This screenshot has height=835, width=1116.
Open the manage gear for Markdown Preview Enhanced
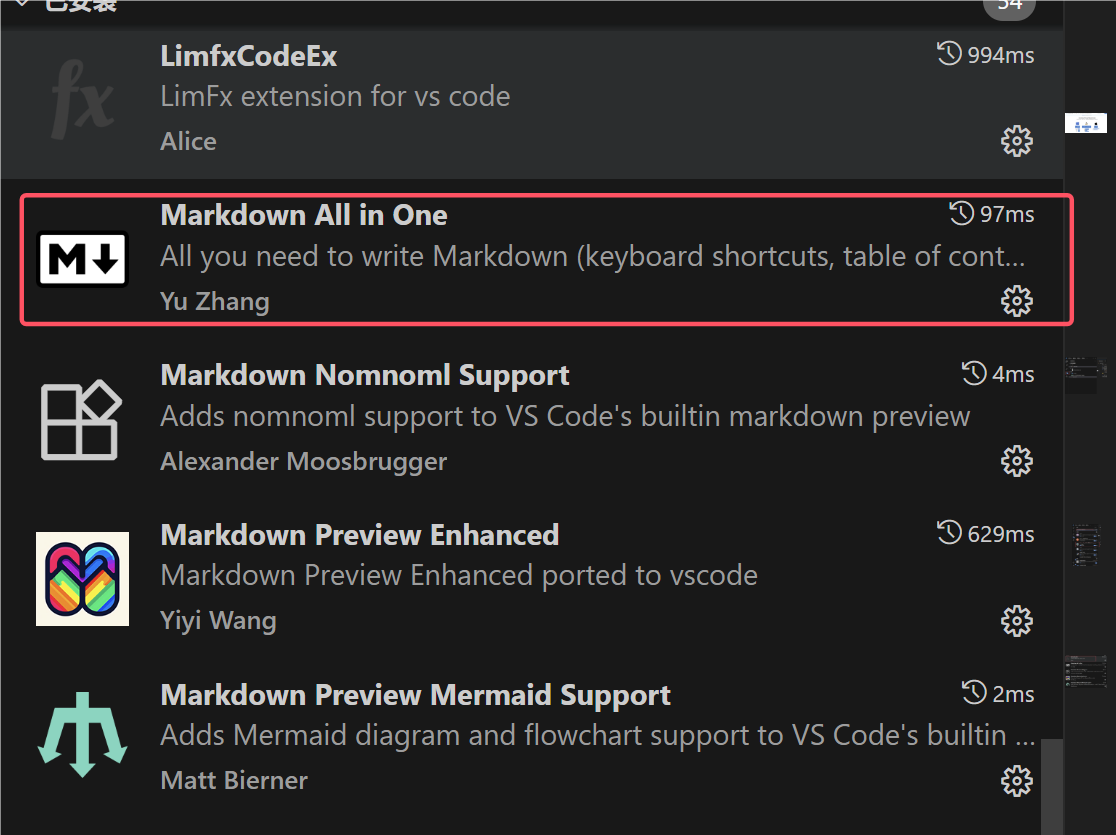coord(1017,620)
